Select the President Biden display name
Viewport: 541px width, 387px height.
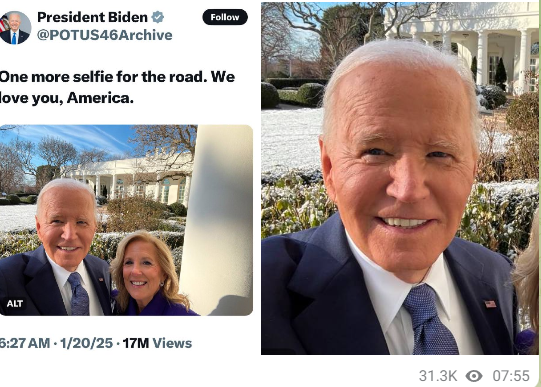pyautogui.click(x=92, y=17)
